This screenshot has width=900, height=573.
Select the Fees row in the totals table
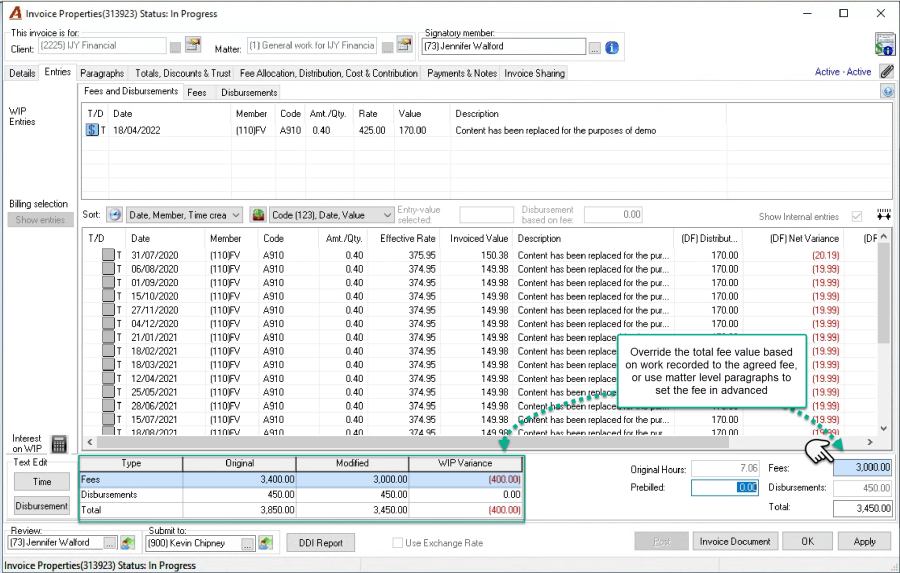click(x=301, y=479)
